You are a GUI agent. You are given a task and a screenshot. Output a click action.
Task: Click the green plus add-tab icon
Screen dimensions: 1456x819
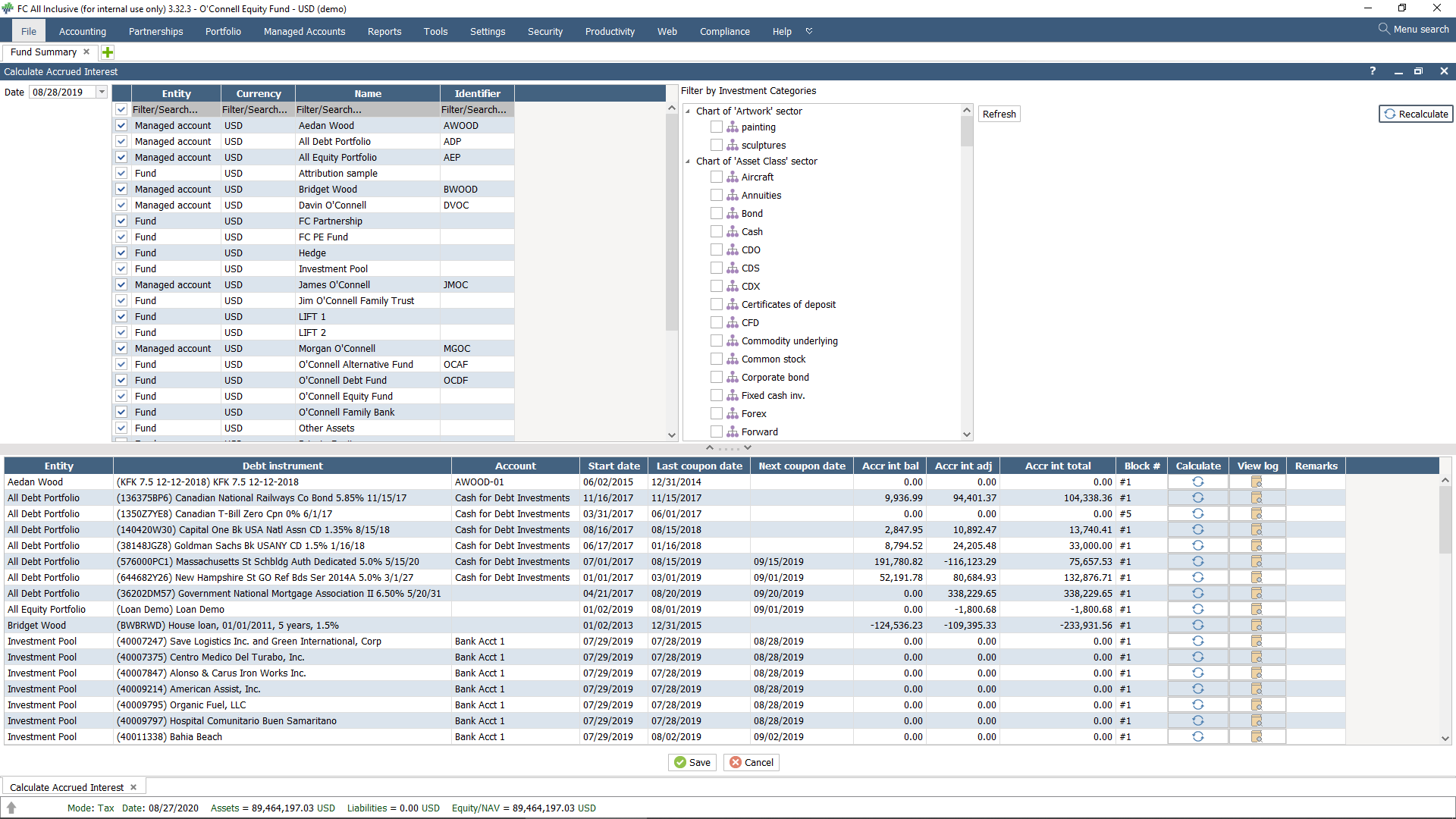[108, 52]
